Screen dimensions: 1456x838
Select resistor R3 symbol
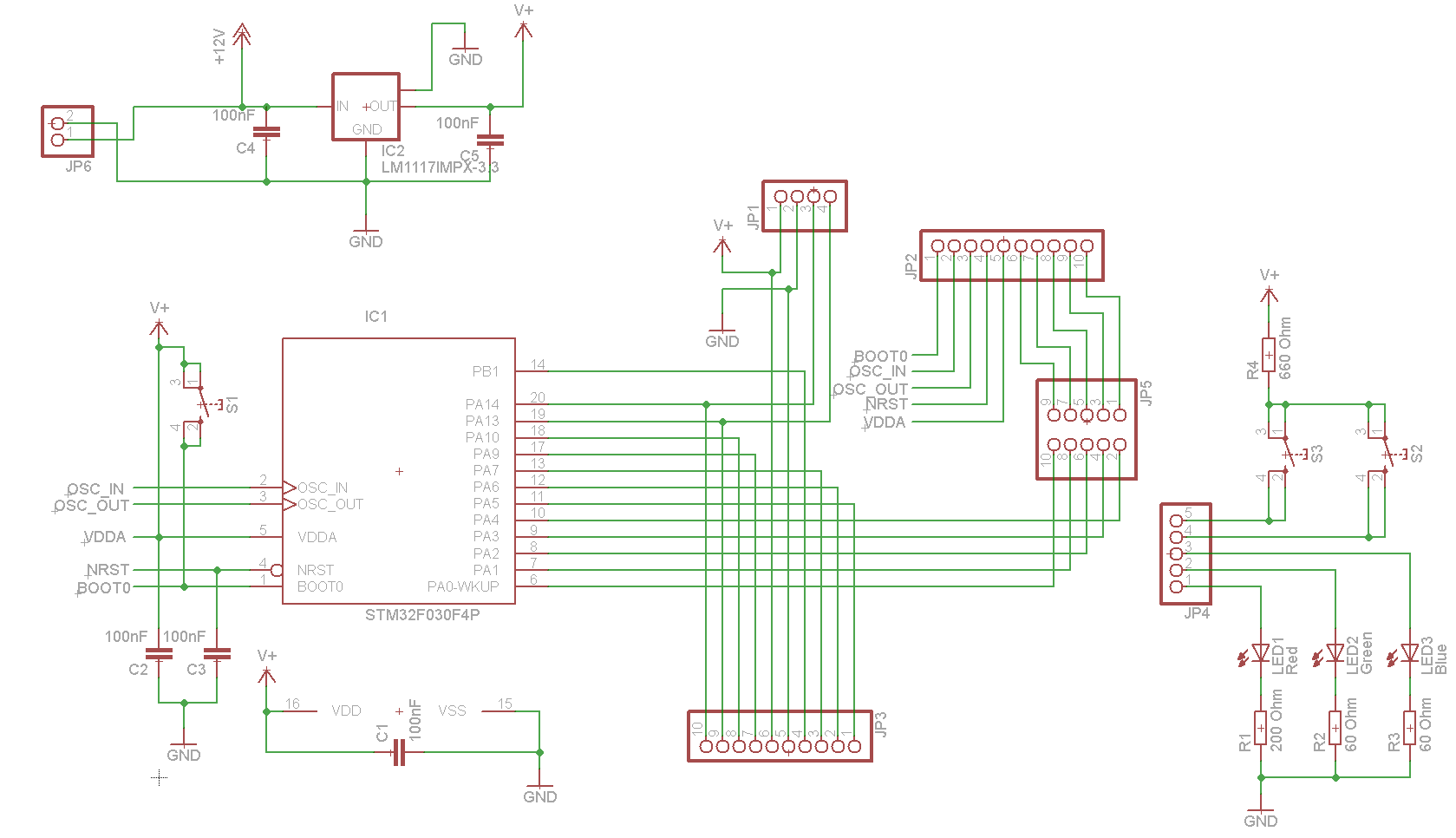(x=1410, y=727)
